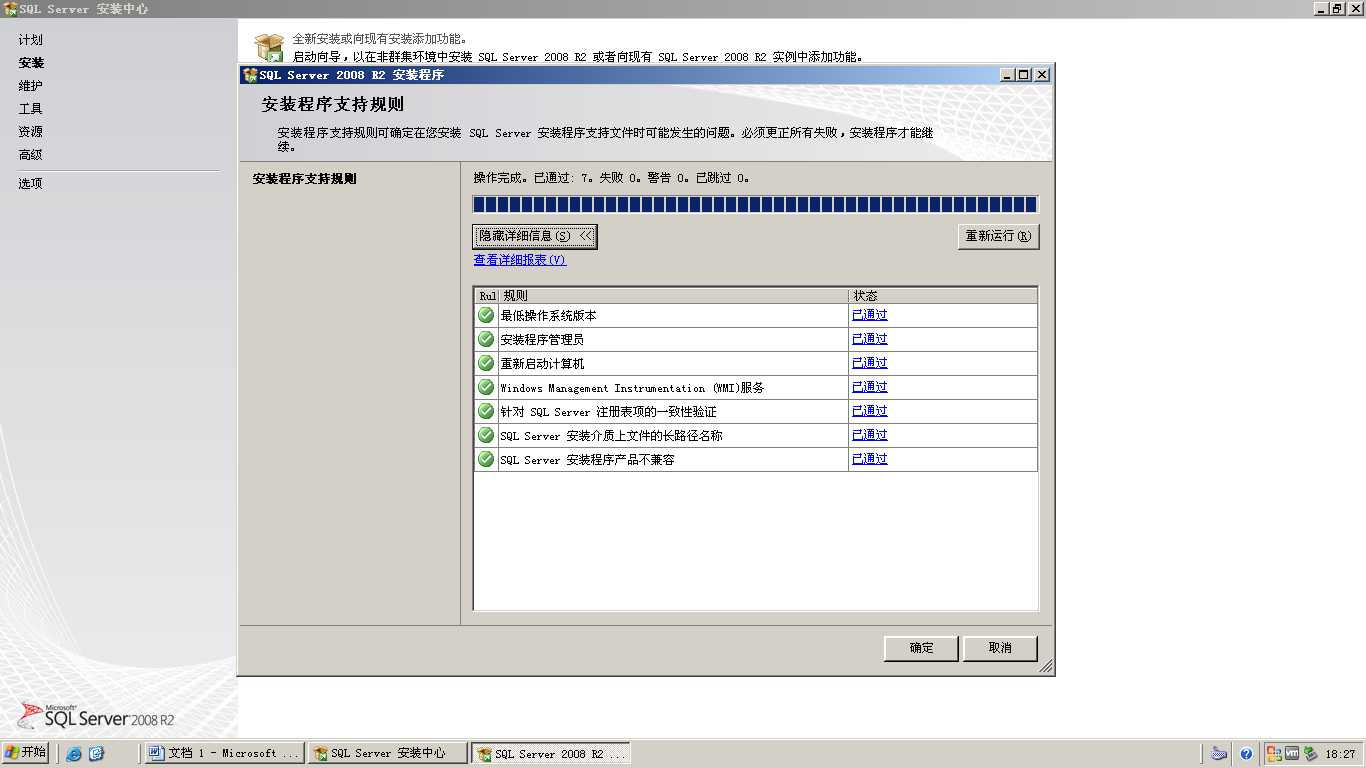Open 已通过 status for 安装程序管理员
1366x768 pixels.
[x=870, y=339]
